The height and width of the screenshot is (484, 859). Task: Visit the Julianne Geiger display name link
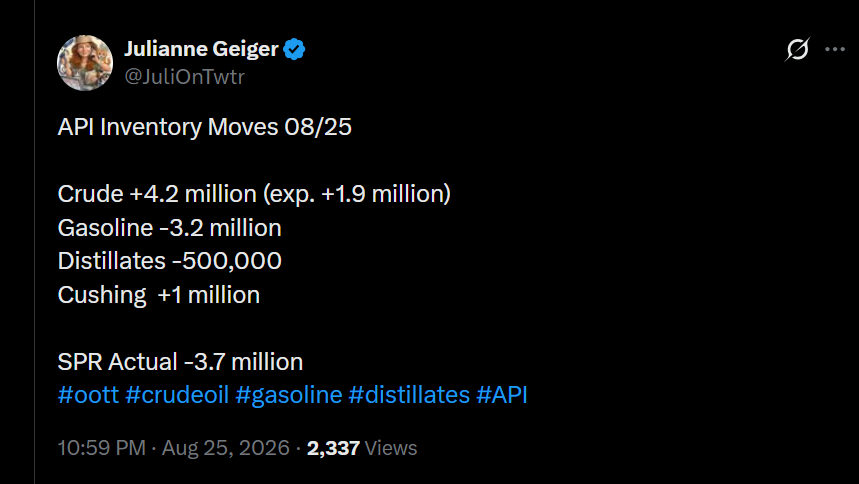coord(201,49)
